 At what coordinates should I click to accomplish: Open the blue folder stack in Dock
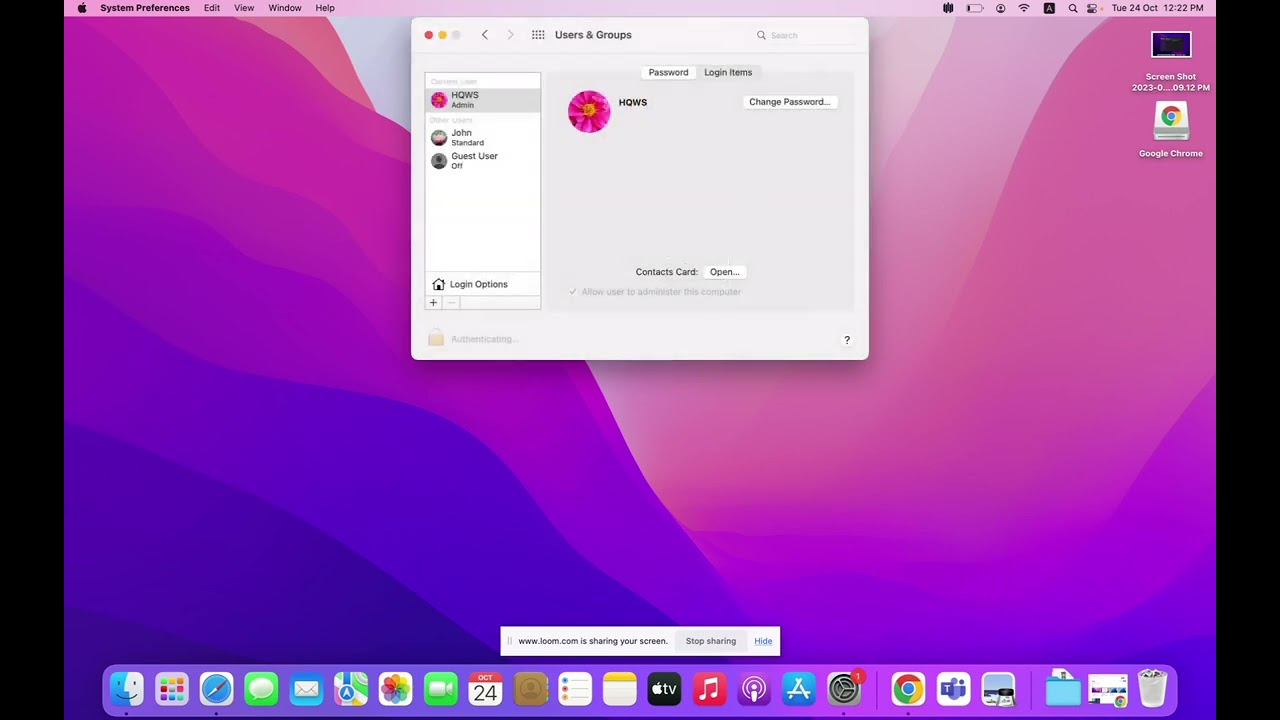point(1063,689)
